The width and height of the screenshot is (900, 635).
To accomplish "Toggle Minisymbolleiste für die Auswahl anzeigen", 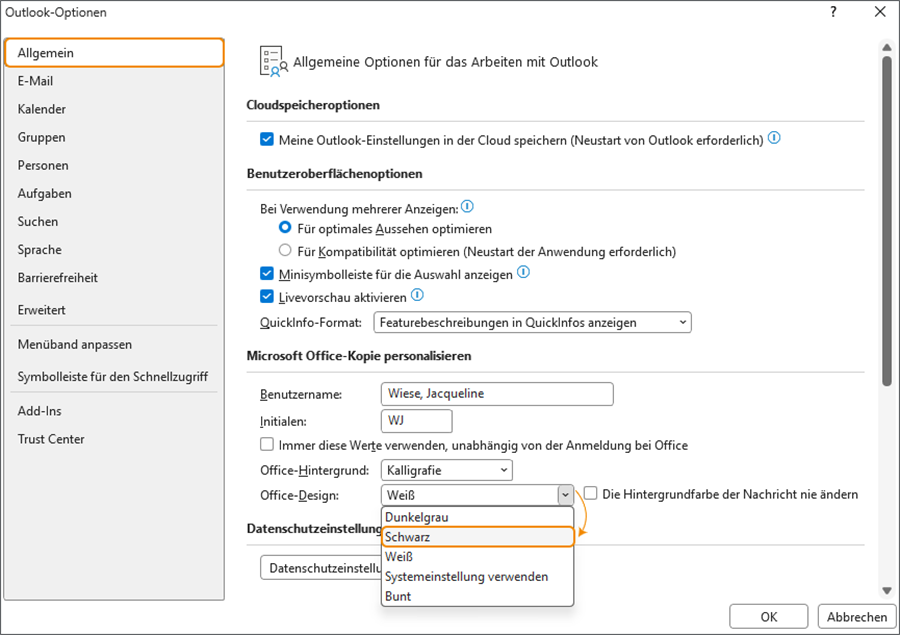I will point(267,274).
